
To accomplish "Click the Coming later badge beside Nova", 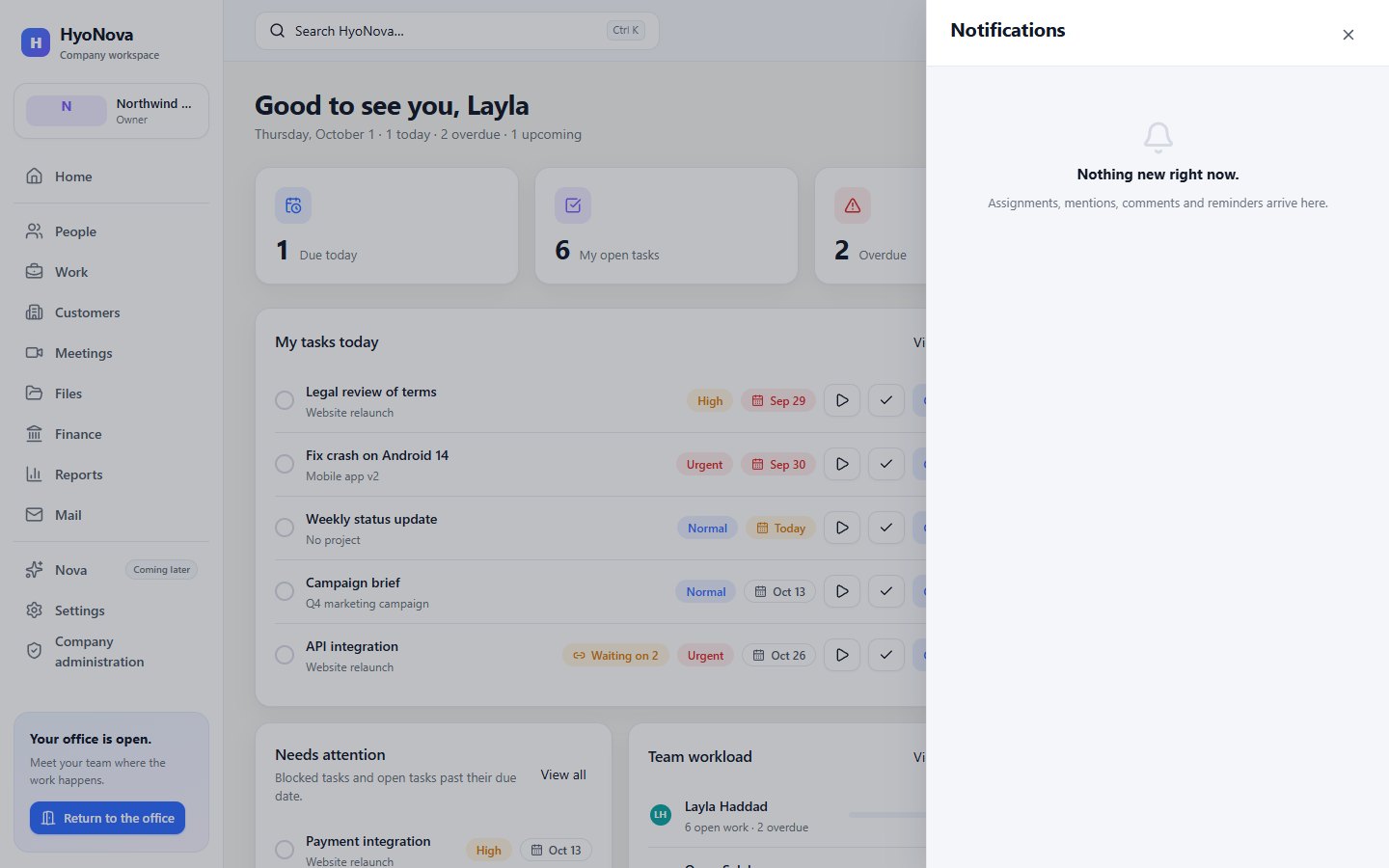I will point(162,570).
